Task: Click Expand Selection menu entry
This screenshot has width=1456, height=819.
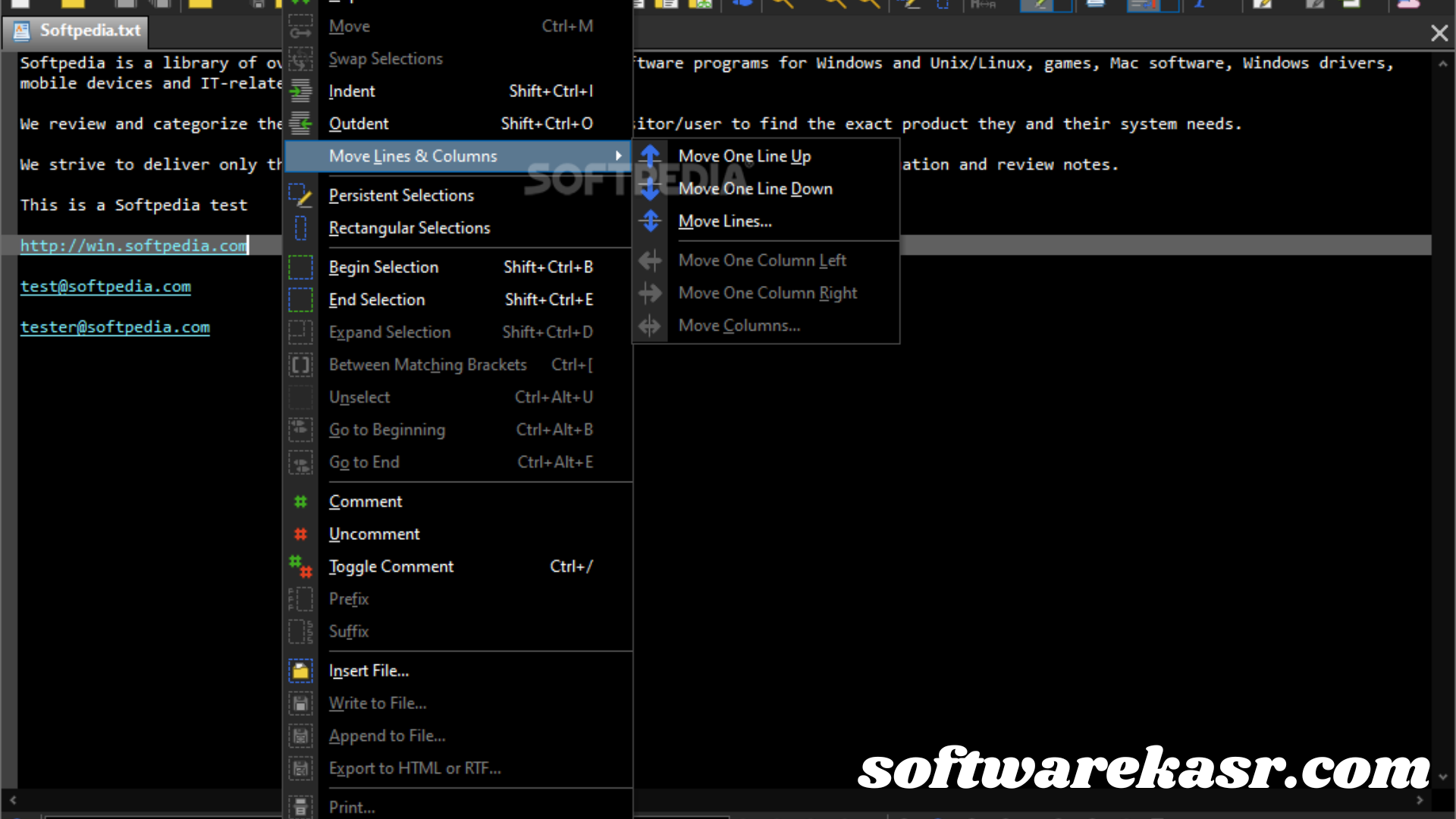Action: coord(458,333)
